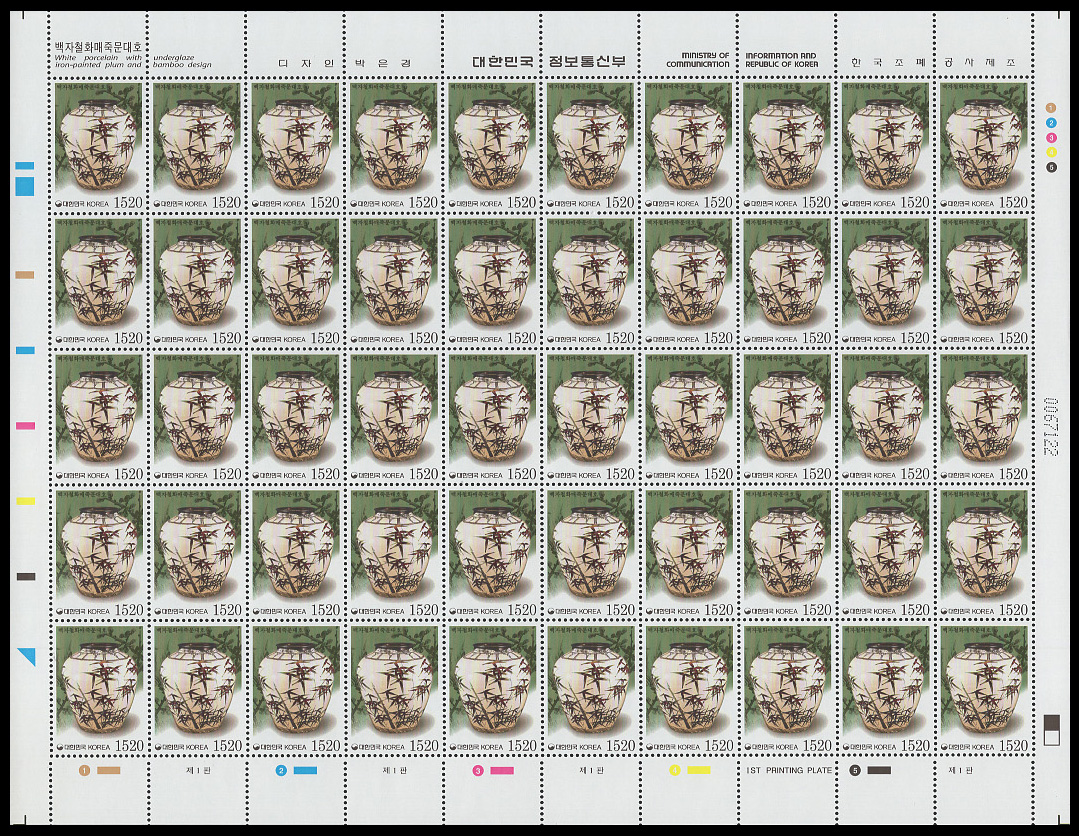Click the black registration square at bottom right
This screenshot has height=836, width=1079.
click(1051, 722)
